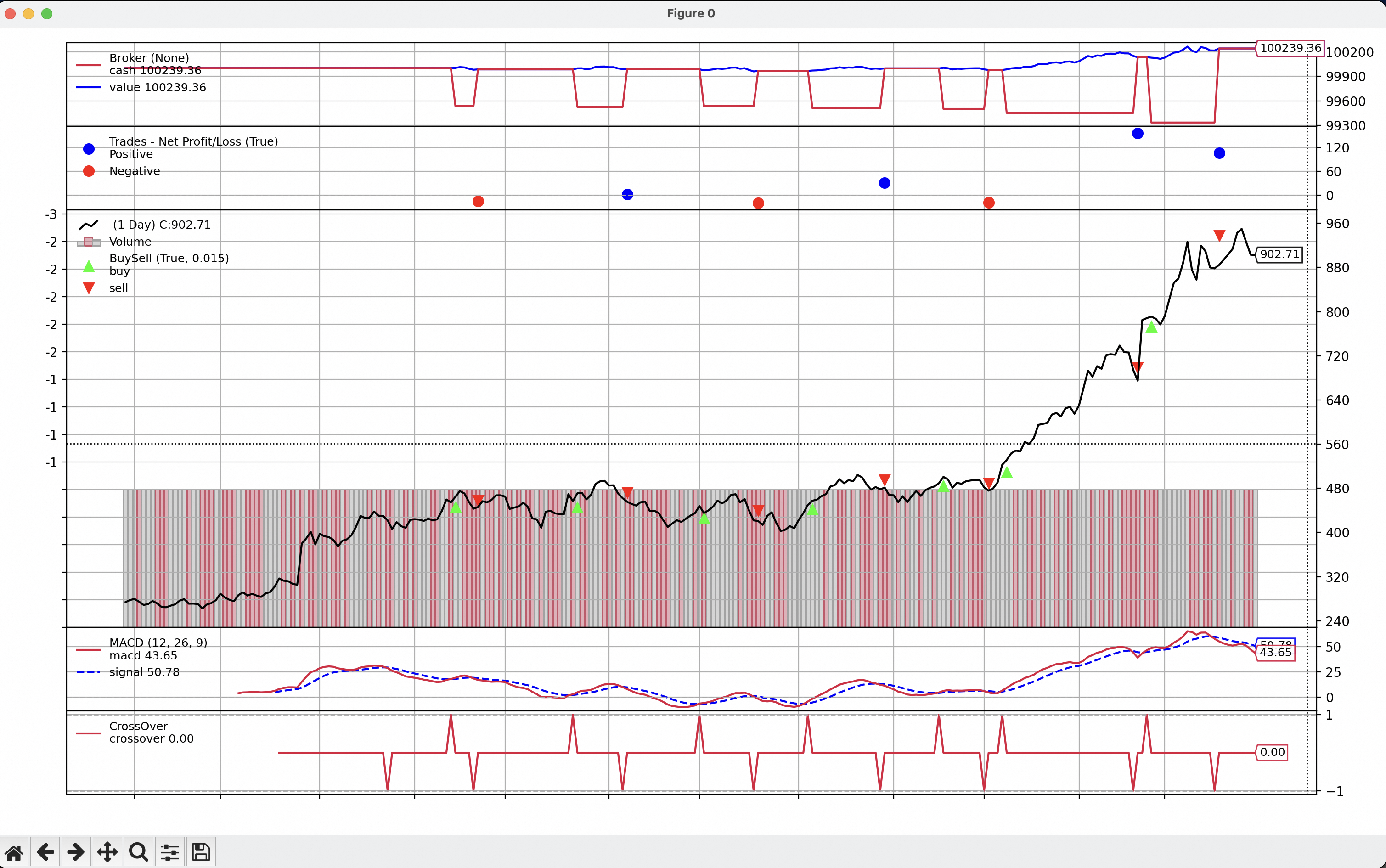Click the Volume legend swatch
This screenshot has width=1386, height=868.
(x=89, y=242)
